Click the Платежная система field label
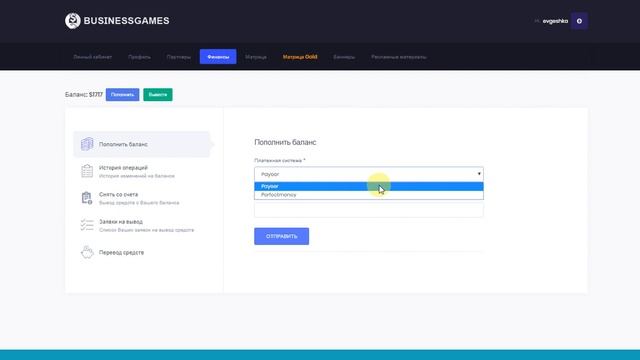The height and width of the screenshot is (360, 640). (x=280, y=161)
